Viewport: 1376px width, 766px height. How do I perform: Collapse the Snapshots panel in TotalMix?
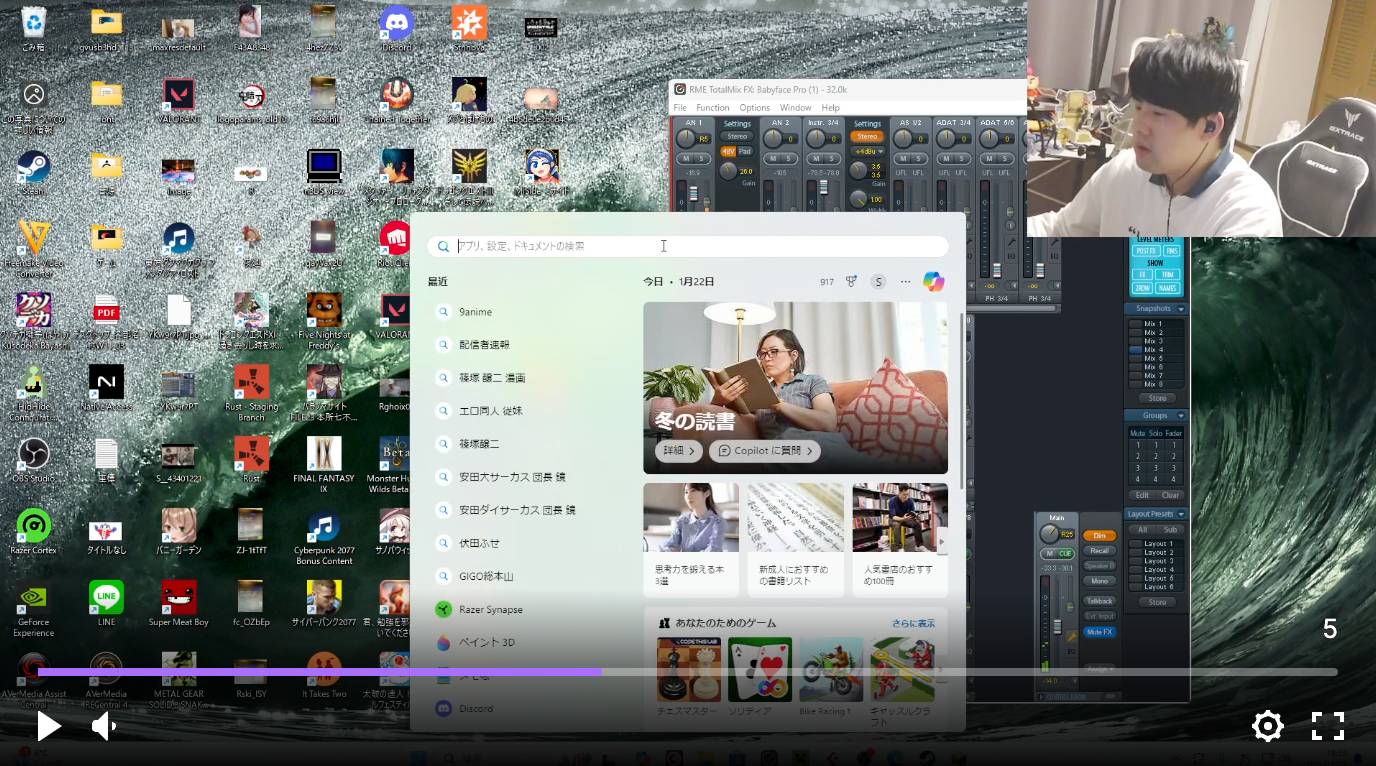click(1180, 309)
